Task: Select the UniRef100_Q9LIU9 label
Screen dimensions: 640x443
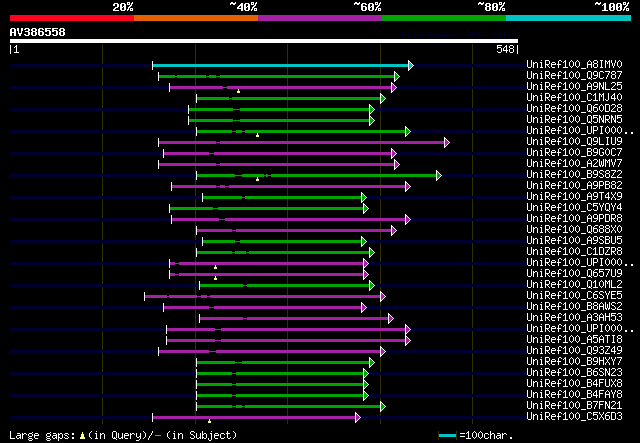Action: (574, 142)
